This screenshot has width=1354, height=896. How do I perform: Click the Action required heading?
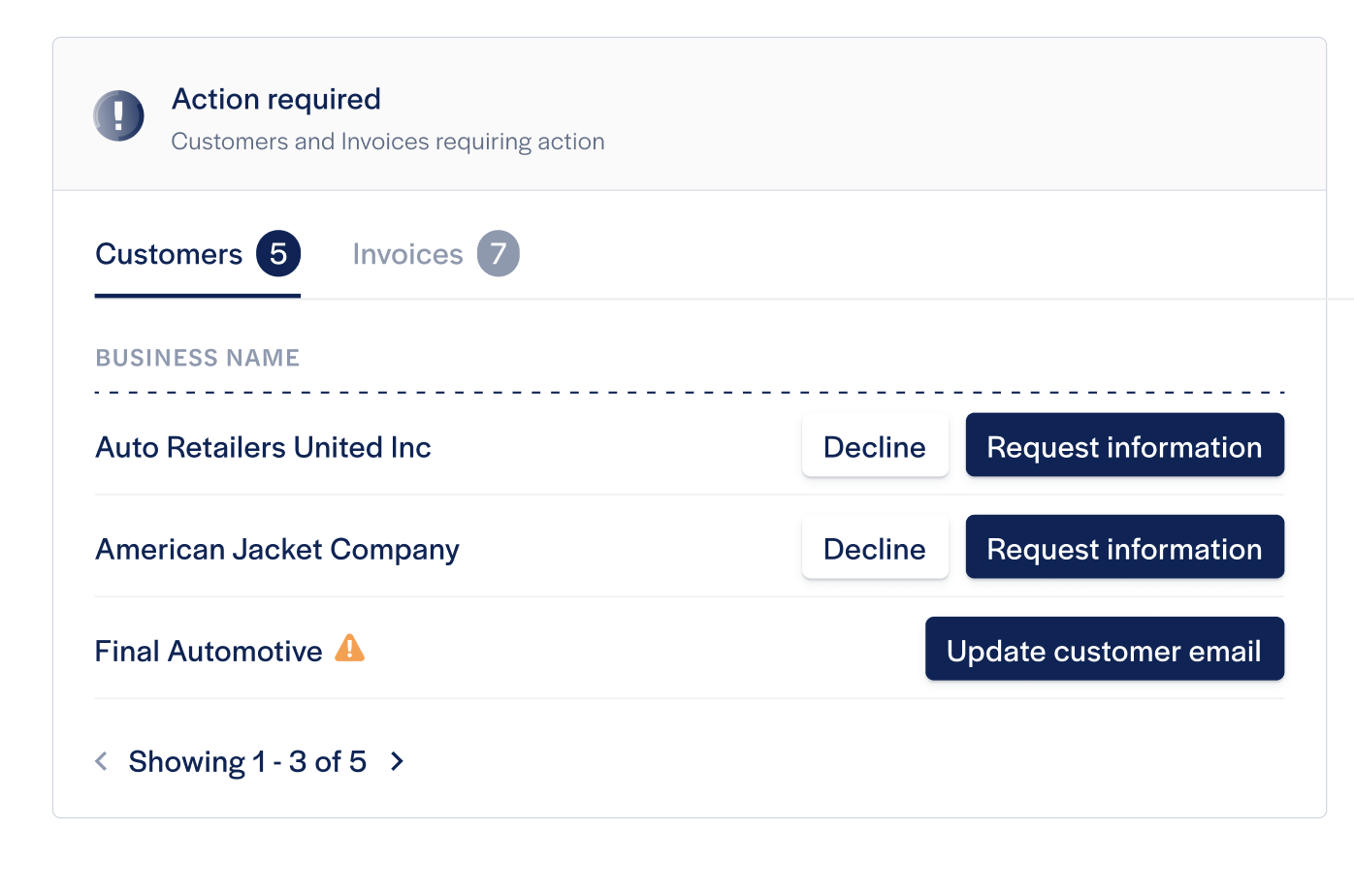pos(276,99)
